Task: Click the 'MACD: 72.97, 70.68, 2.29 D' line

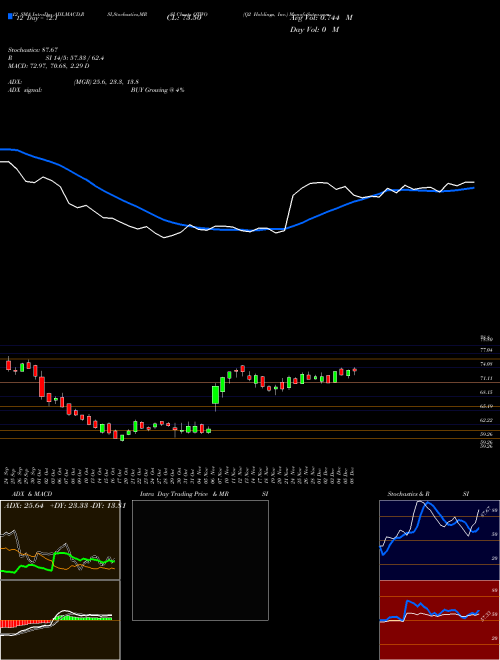Action: click(x=49, y=66)
